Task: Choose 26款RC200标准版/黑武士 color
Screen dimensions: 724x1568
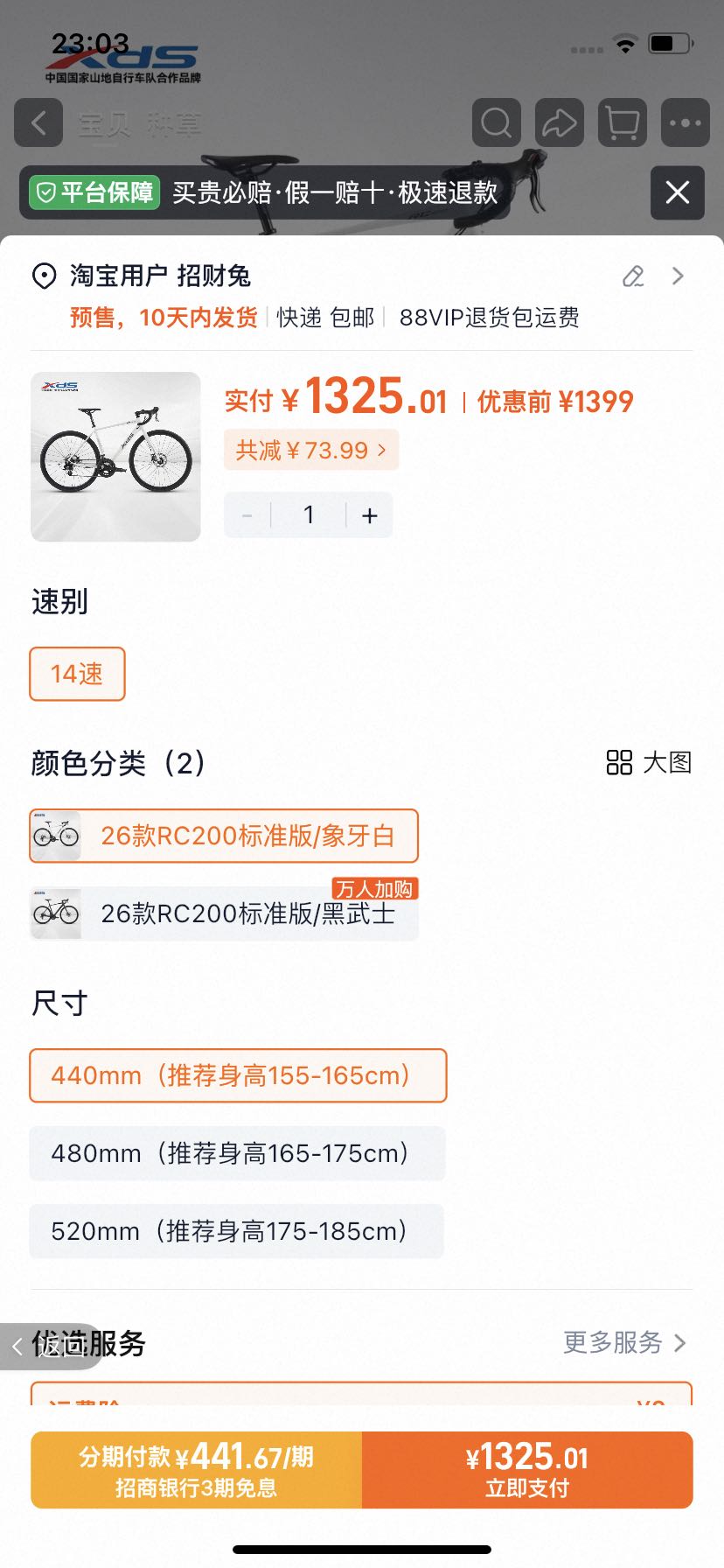Action: [224, 913]
